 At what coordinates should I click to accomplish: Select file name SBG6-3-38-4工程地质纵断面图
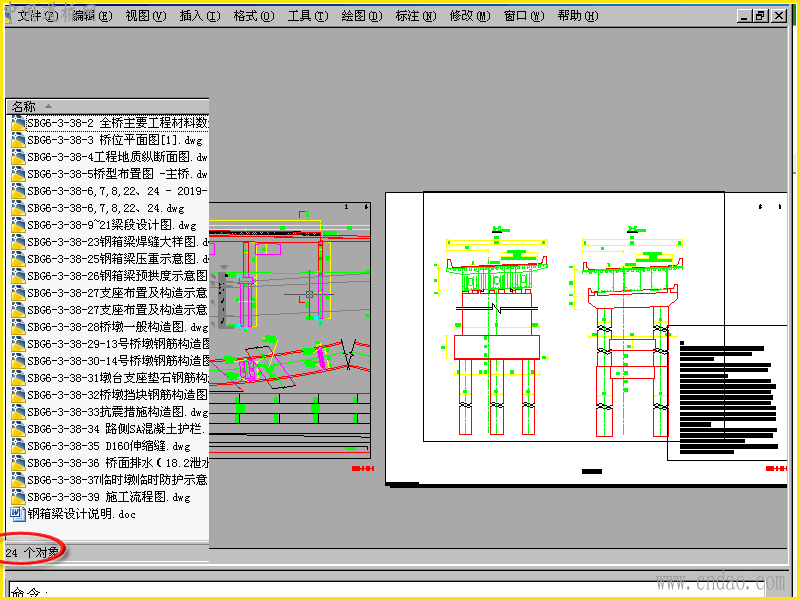tap(118, 157)
